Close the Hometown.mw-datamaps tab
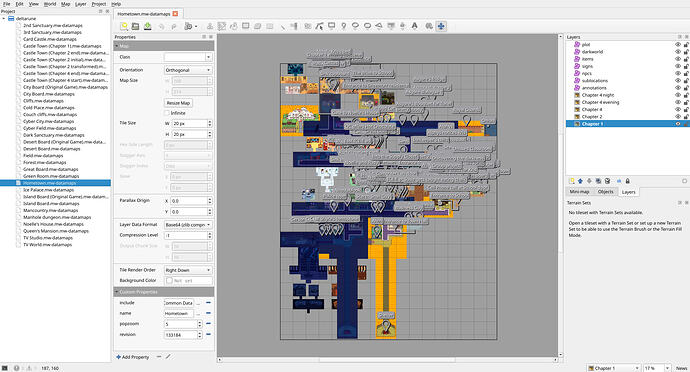The image size is (690, 372). click(x=175, y=14)
